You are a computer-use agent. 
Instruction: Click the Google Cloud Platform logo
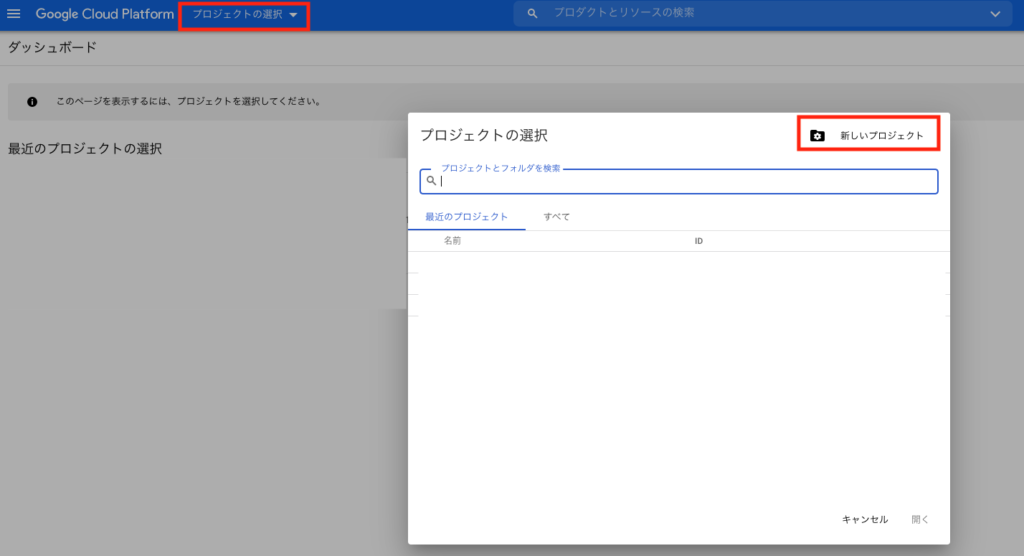pos(104,14)
